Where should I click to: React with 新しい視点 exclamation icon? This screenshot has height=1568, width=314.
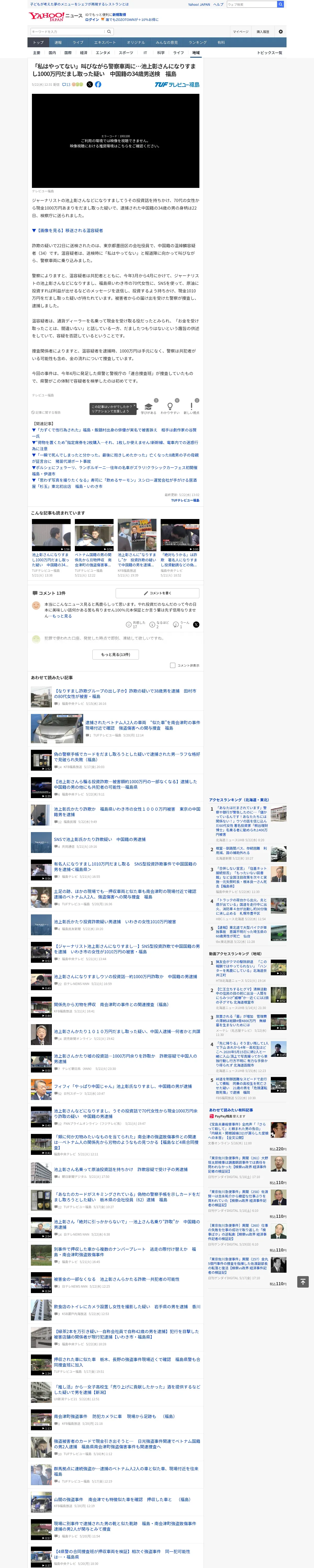click(192, 407)
